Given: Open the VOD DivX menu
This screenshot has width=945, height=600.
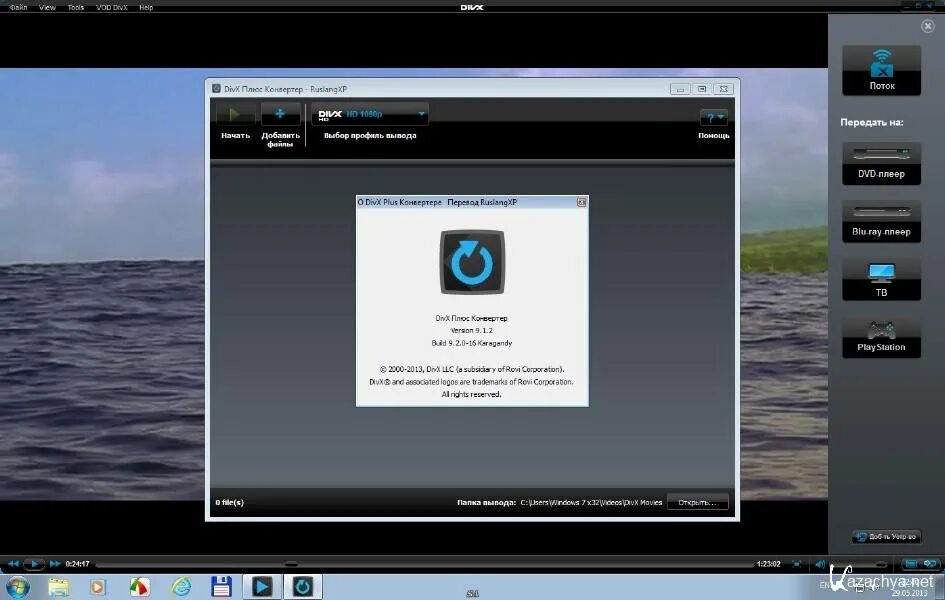Looking at the screenshot, I should coord(111,7).
